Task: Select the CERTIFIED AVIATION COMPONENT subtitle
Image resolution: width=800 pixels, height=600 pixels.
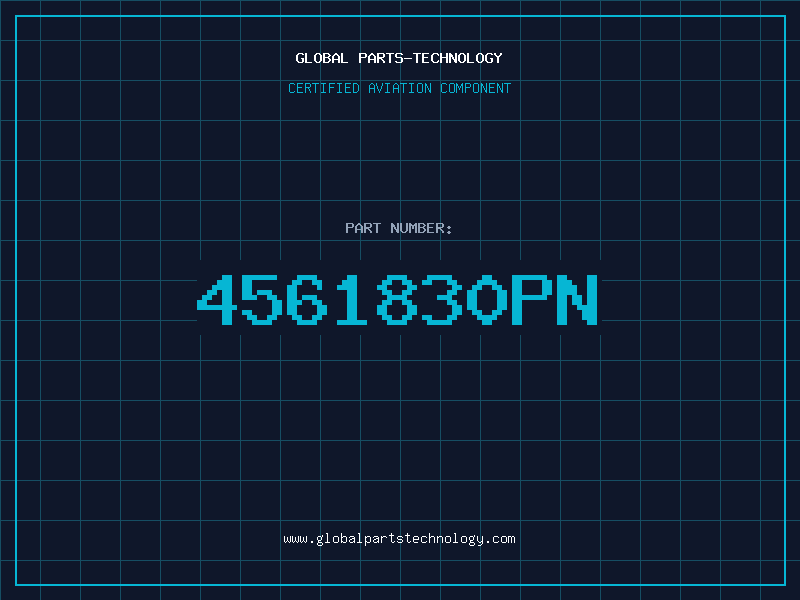Action: click(x=399, y=88)
